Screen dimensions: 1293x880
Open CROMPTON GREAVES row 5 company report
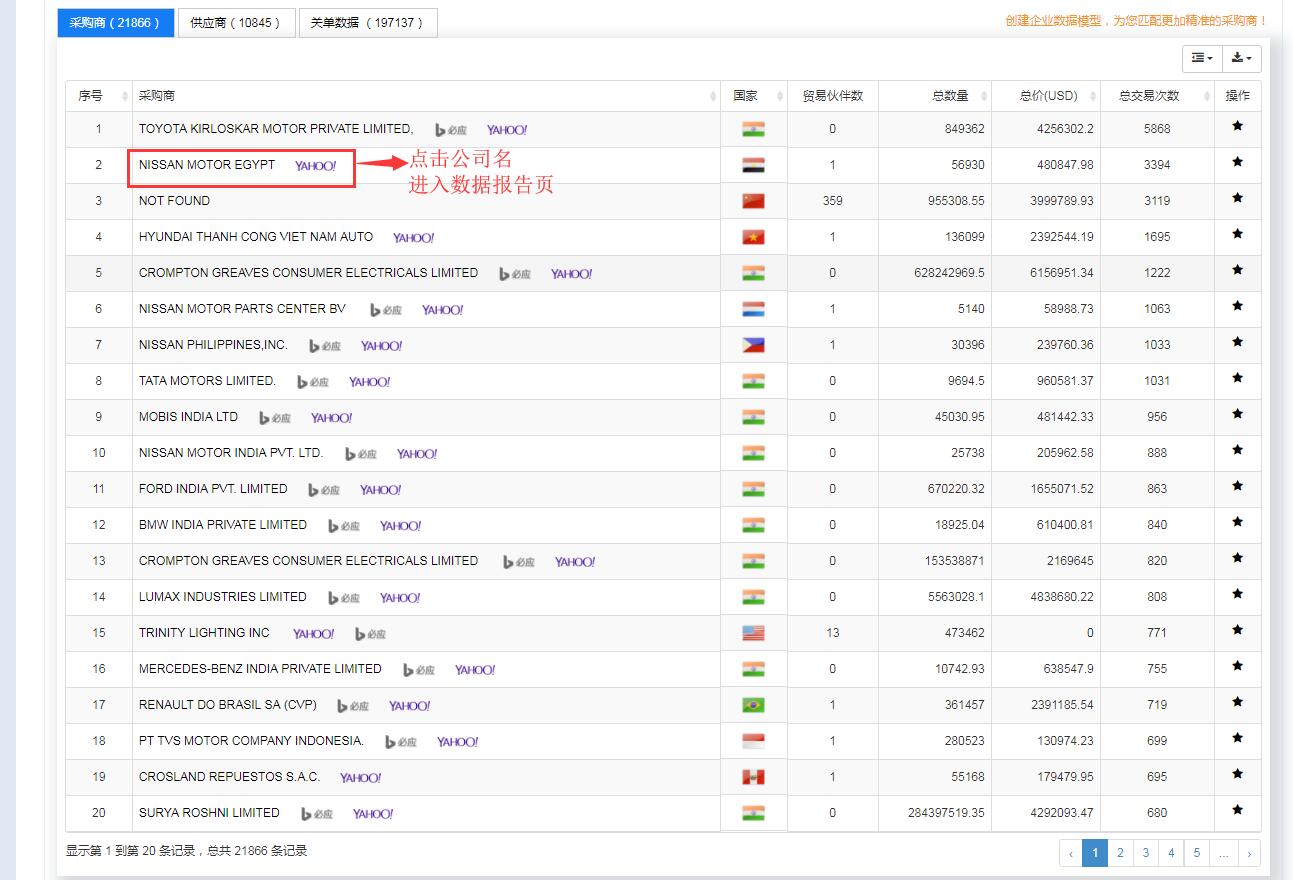308,273
